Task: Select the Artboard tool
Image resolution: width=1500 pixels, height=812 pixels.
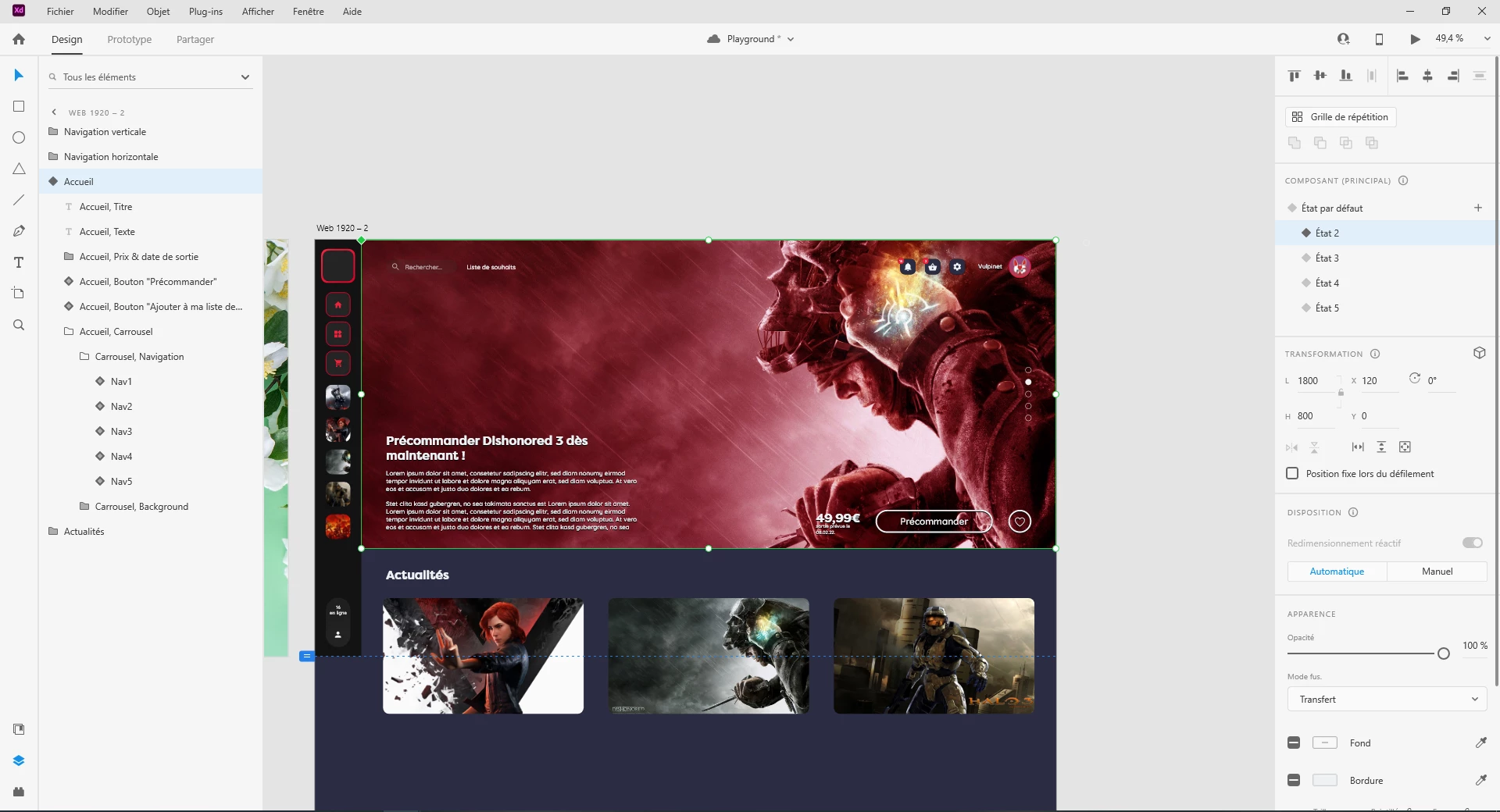Action: click(19, 294)
